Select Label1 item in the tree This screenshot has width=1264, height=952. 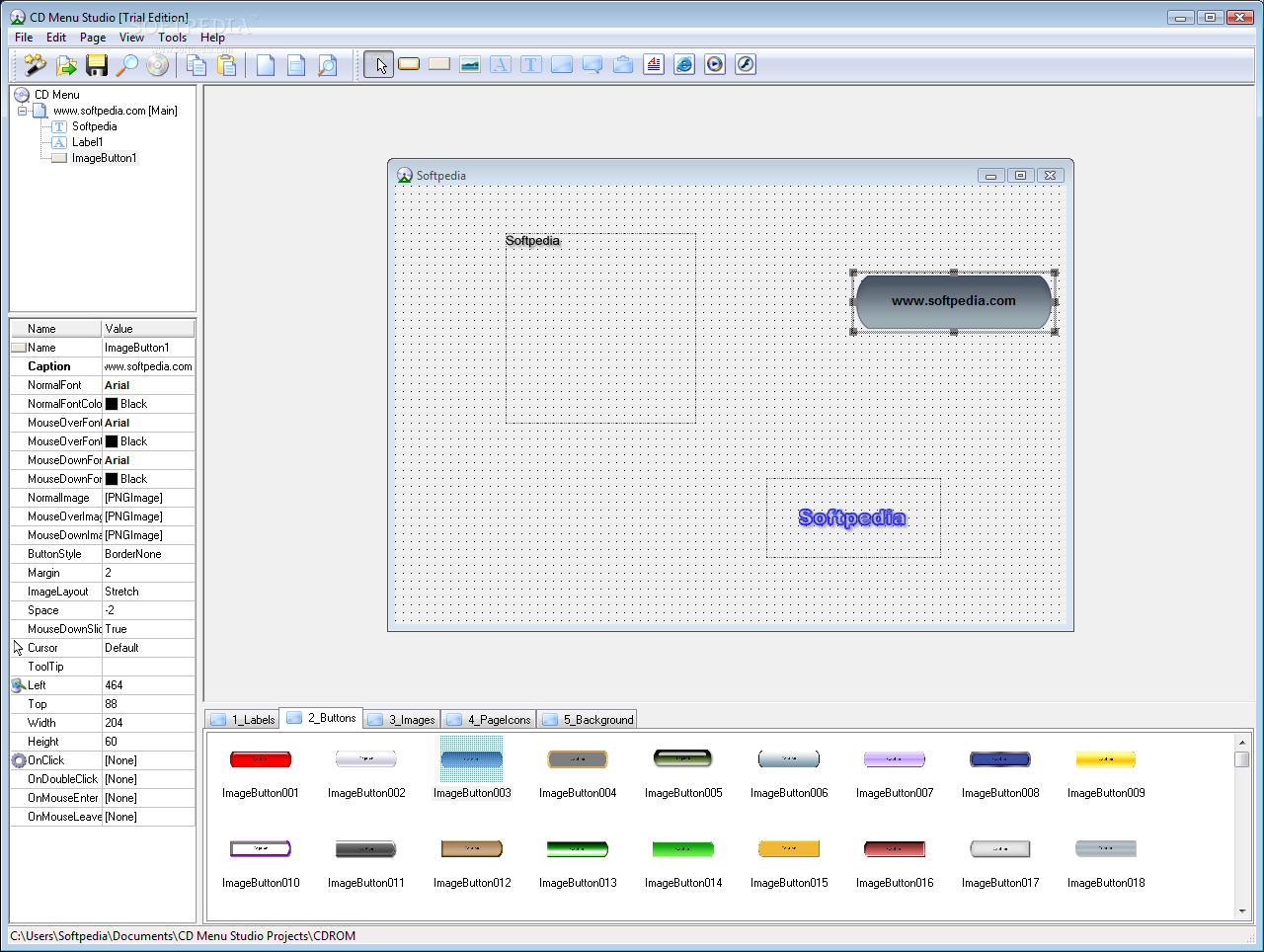click(x=87, y=142)
